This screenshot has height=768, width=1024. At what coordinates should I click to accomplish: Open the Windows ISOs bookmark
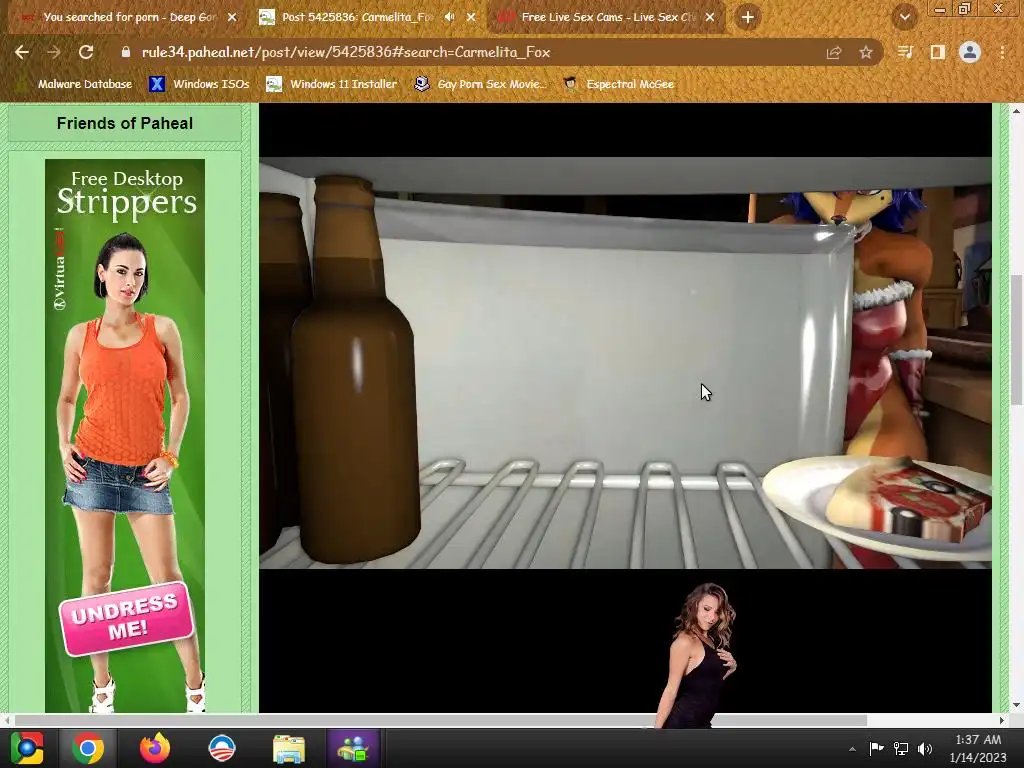199,84
